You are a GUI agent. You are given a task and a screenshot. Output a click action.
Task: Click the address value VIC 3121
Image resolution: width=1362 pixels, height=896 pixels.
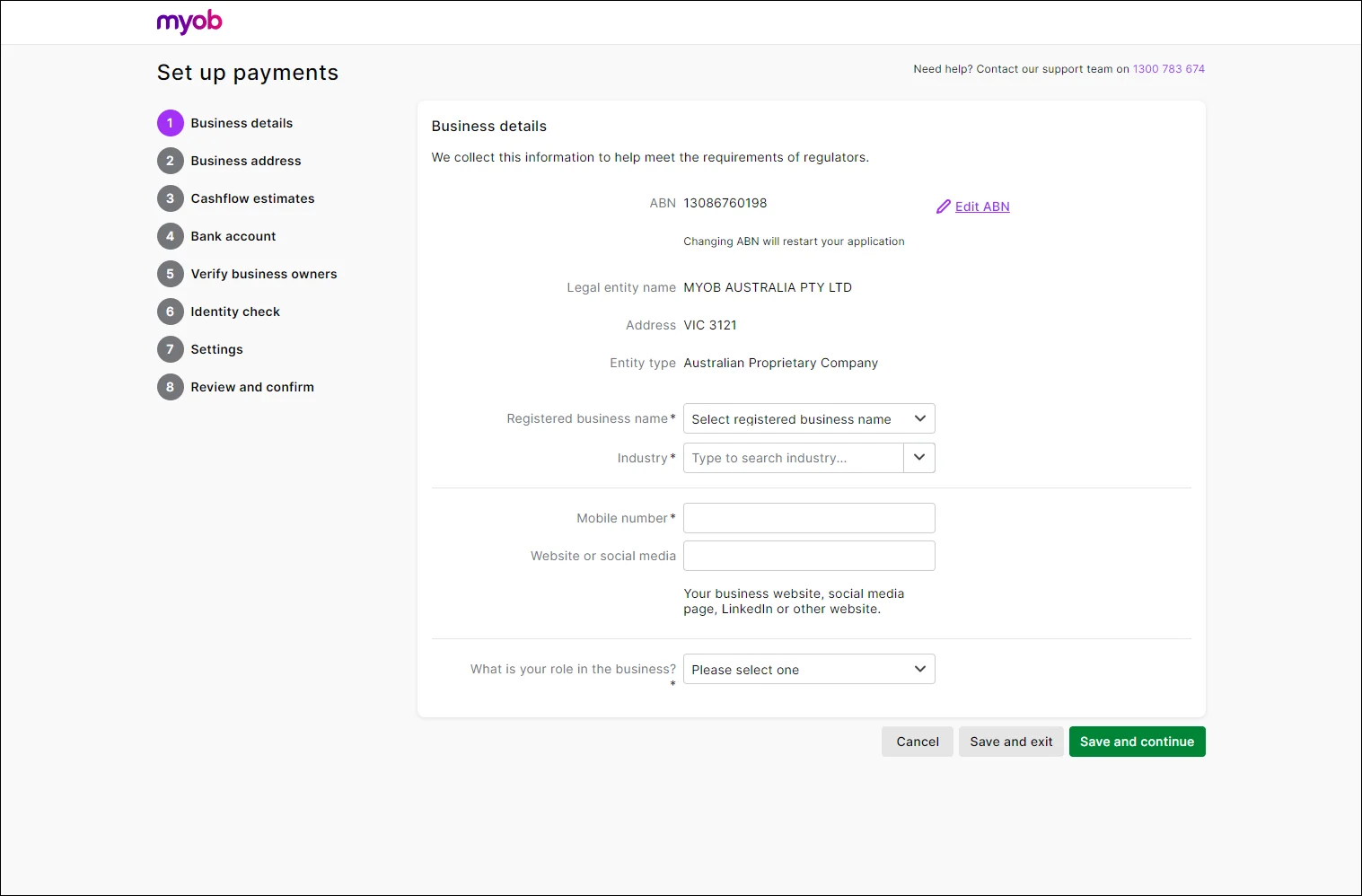[710, 325]
